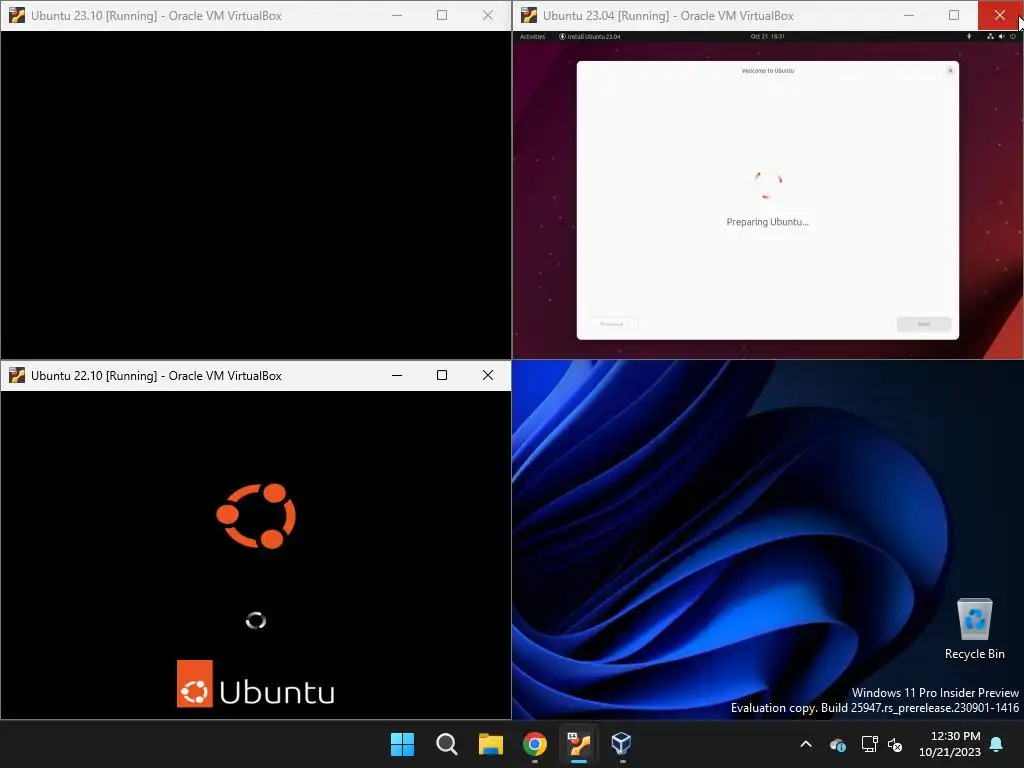Screen dimensions: 1024x768
Task: Click the power icon in the Ubuntu 23.04 top bar
Action: pos(1013,37)
